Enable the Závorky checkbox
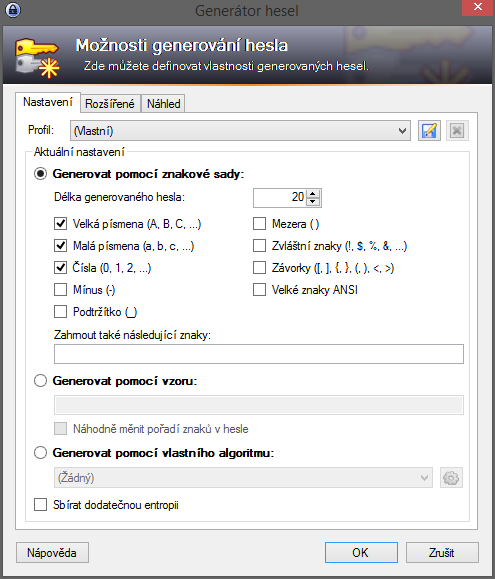 259,268
